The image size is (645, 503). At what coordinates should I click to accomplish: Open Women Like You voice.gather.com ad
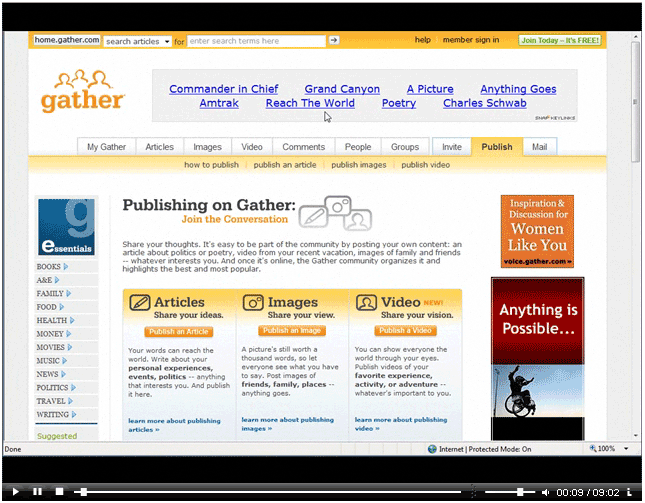537,232
